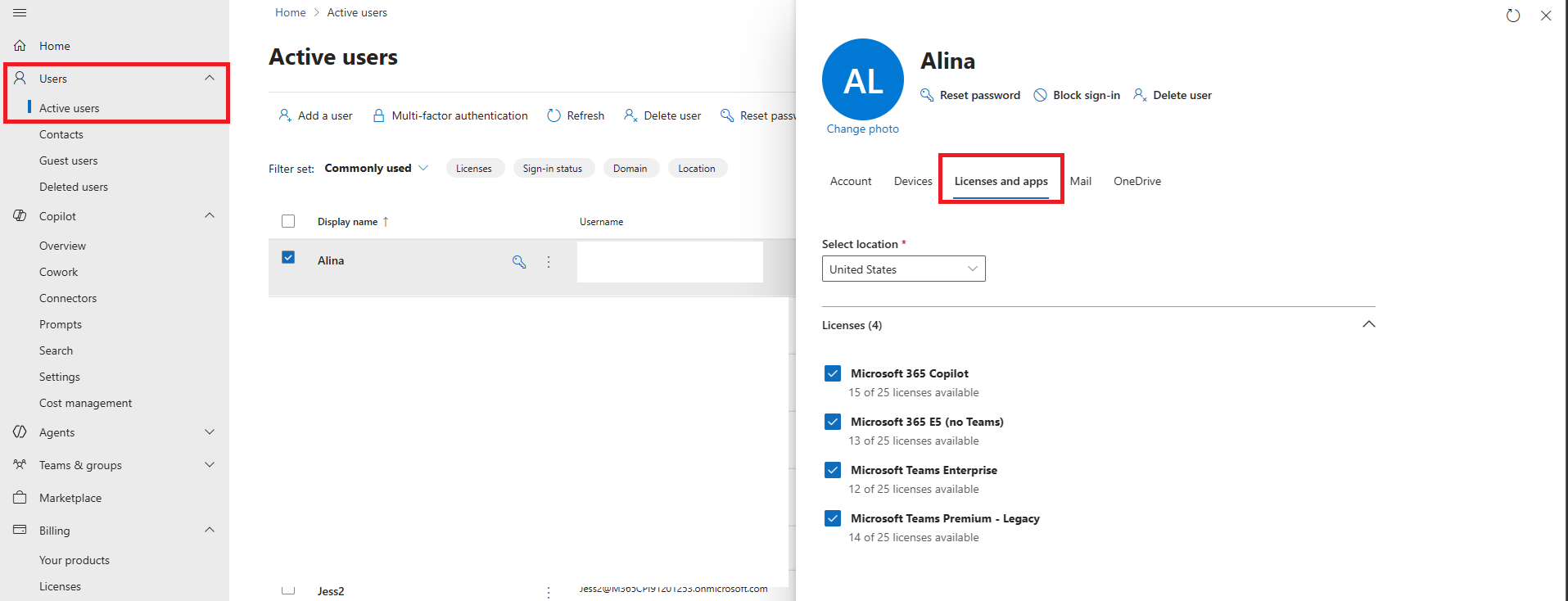
Task: Click the Delete user toolbar icon
Action: pos(630,115)
